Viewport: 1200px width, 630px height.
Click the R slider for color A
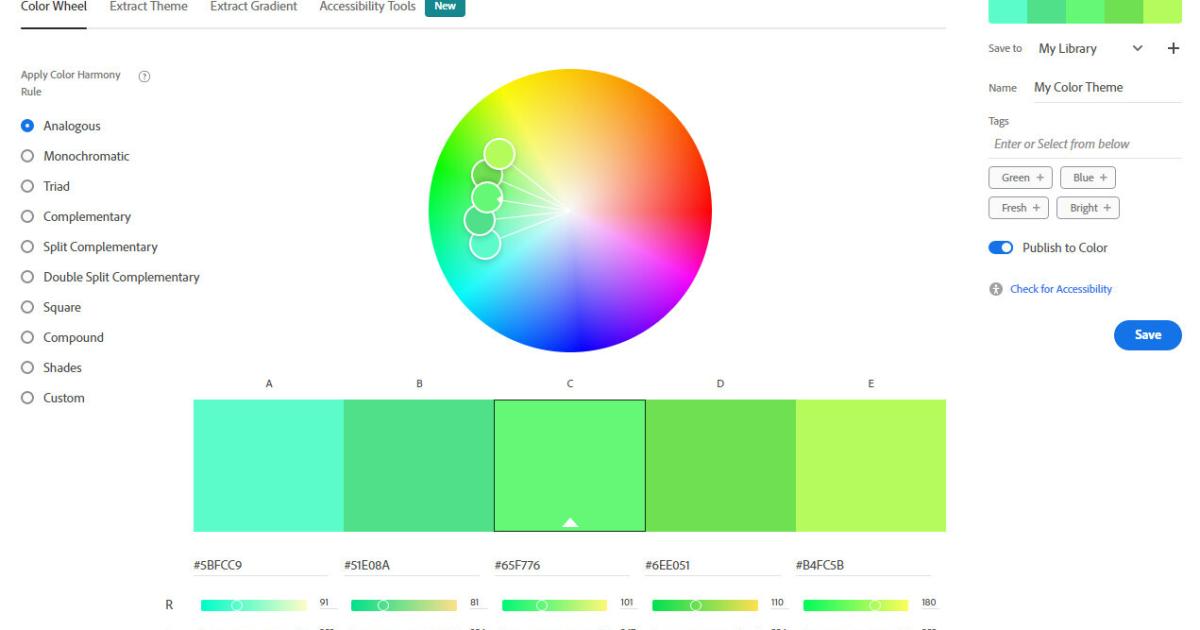coord(253,605)
